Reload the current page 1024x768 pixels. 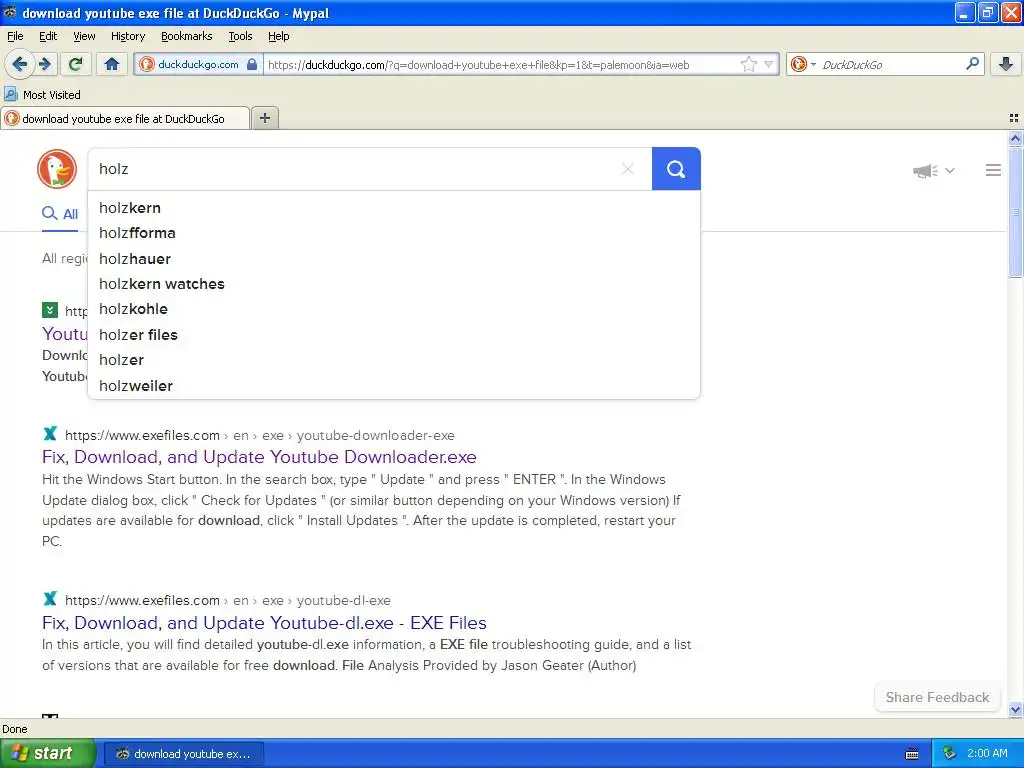click(x=75, y=64)
